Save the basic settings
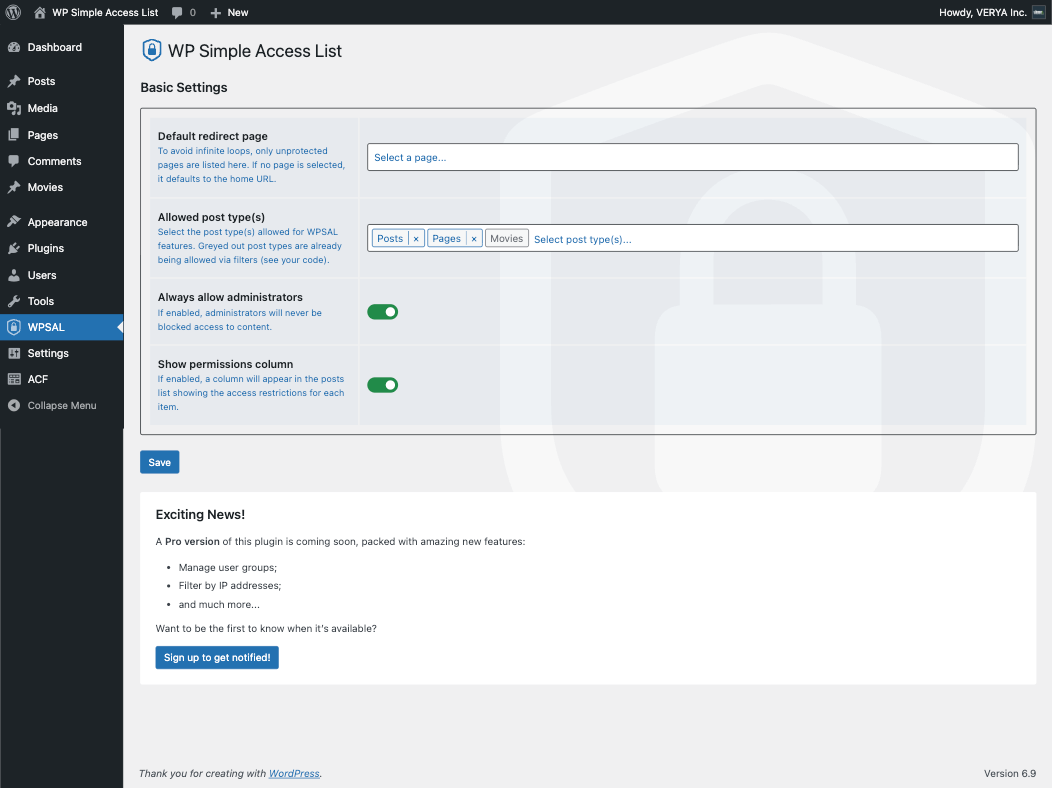 coord(159,462)
